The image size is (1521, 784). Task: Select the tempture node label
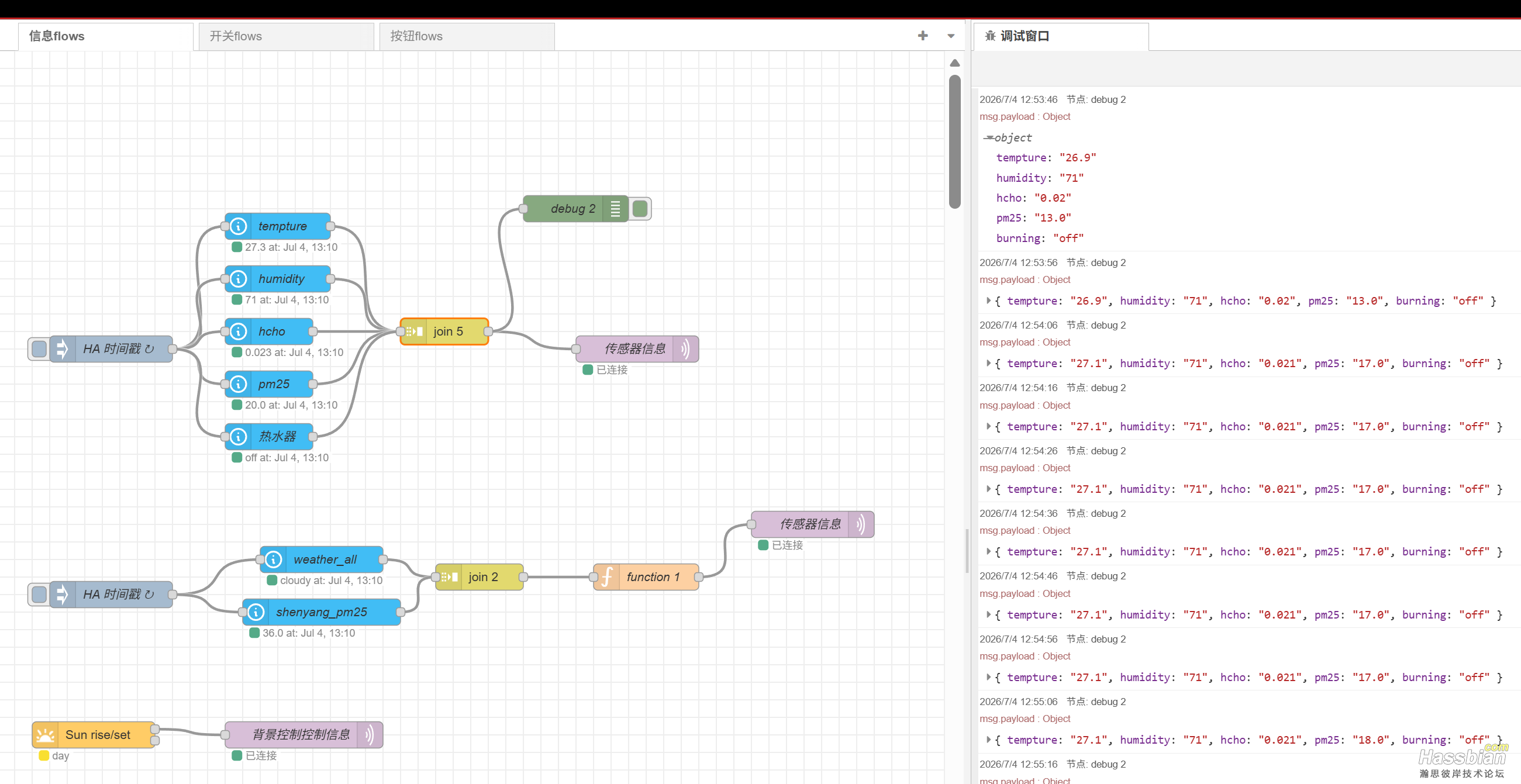(283, 226)
